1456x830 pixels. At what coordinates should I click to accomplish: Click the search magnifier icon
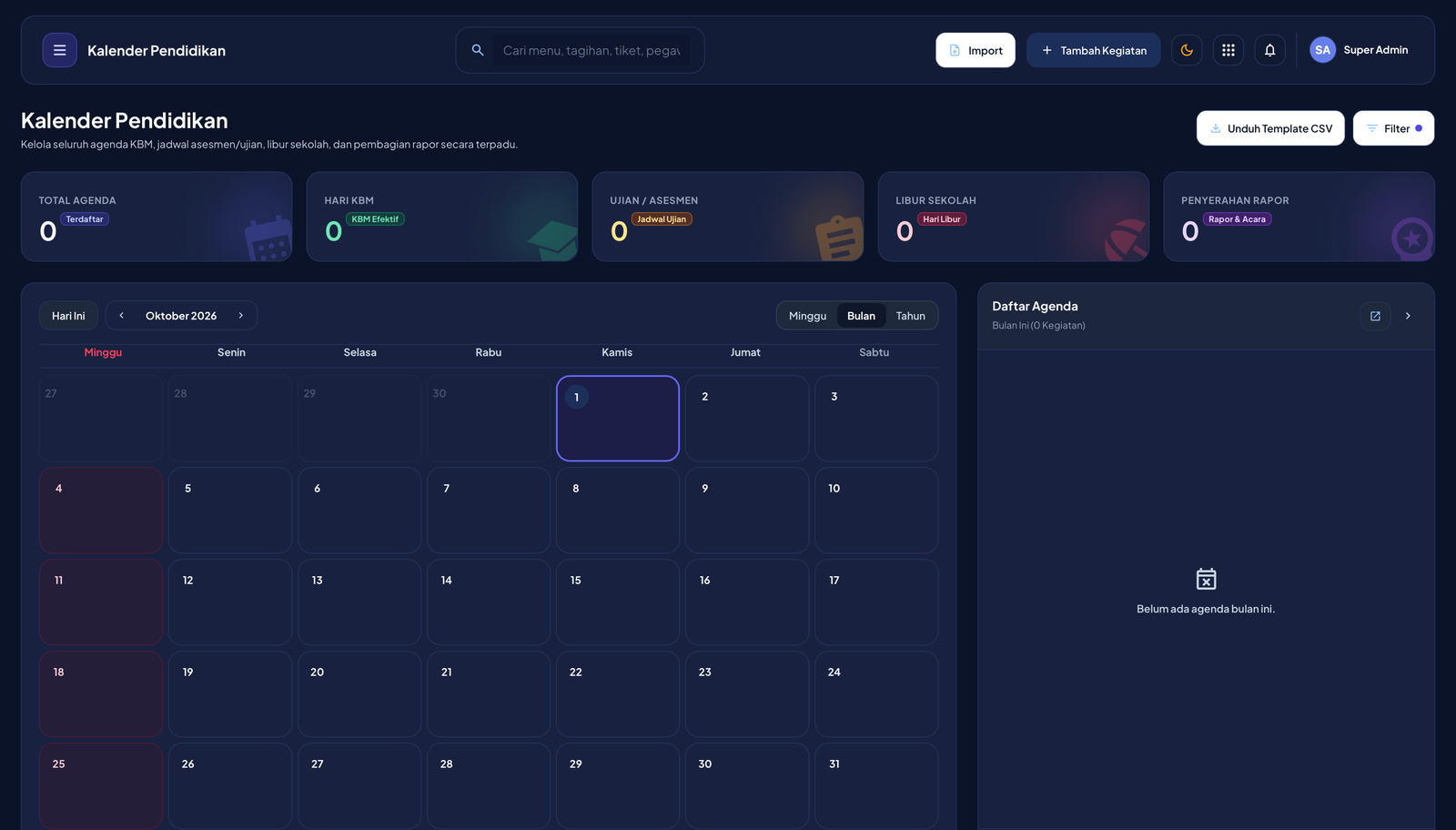(478, 50)
